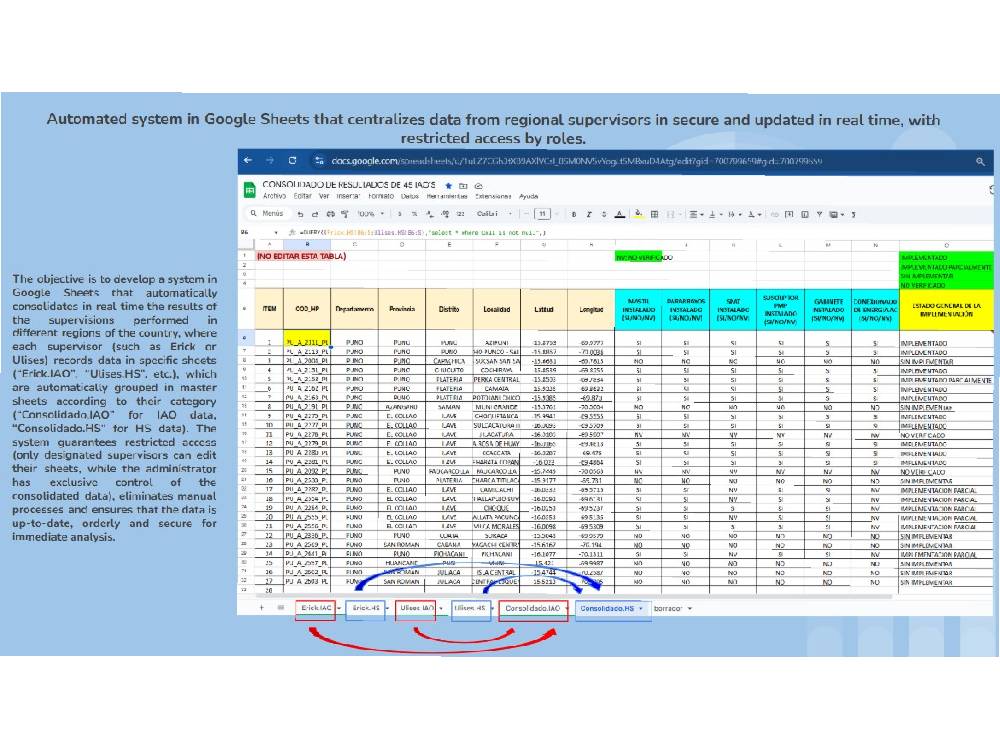Select the Paint format tool
Viewport: 1000px width, 750px height.
345,214
